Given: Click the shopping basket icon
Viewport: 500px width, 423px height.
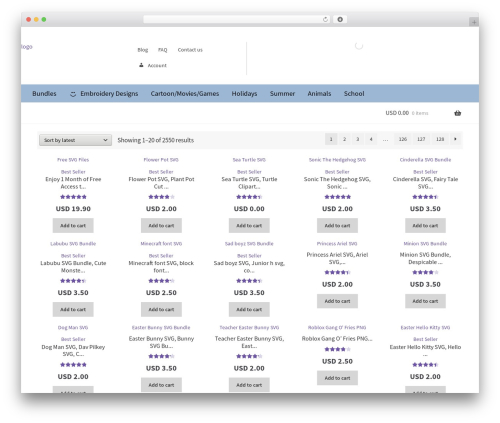Looking at the screenshot, I should [x=458, y=113].
